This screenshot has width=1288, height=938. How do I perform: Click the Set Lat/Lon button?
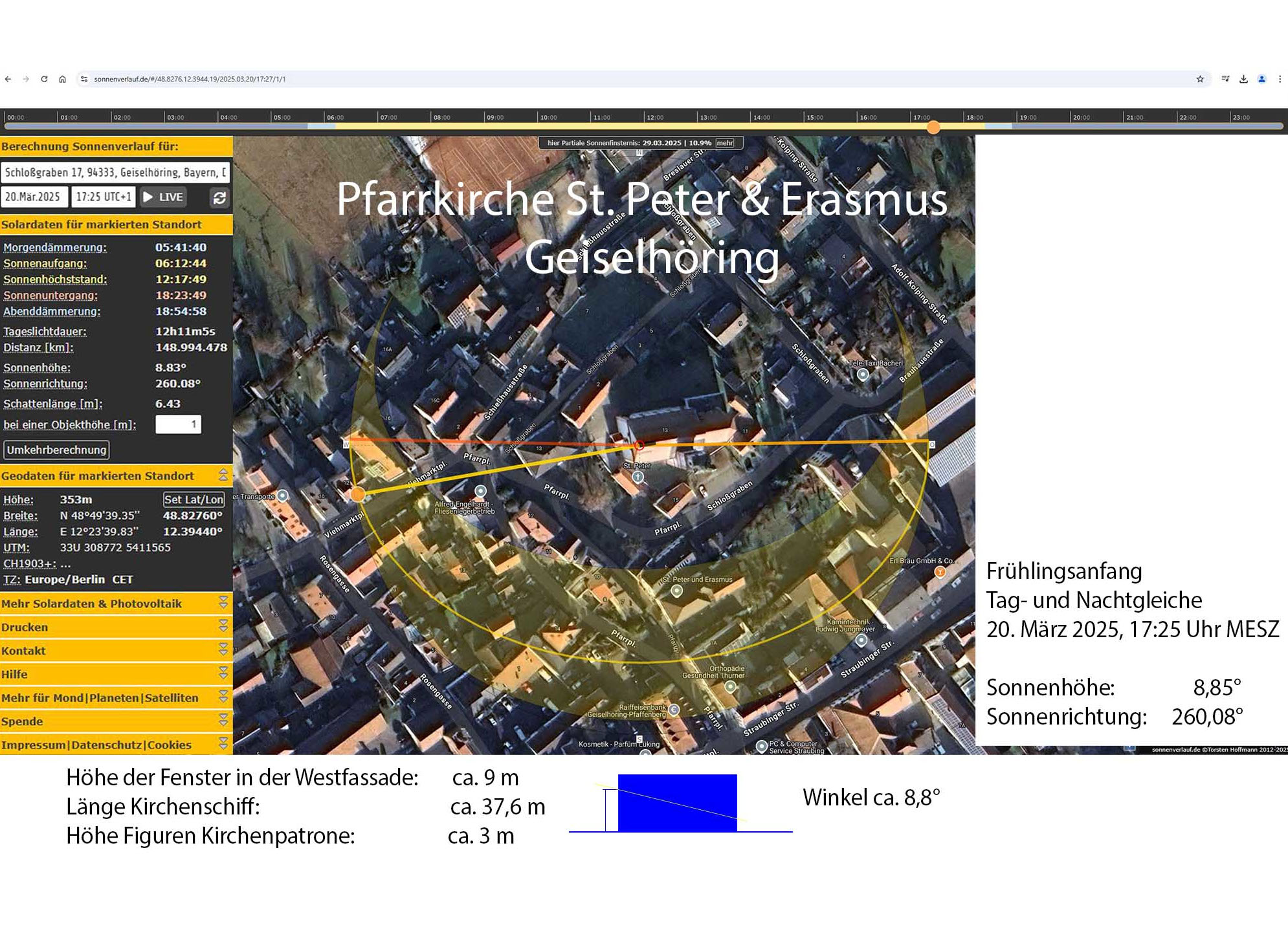[194, 499]
